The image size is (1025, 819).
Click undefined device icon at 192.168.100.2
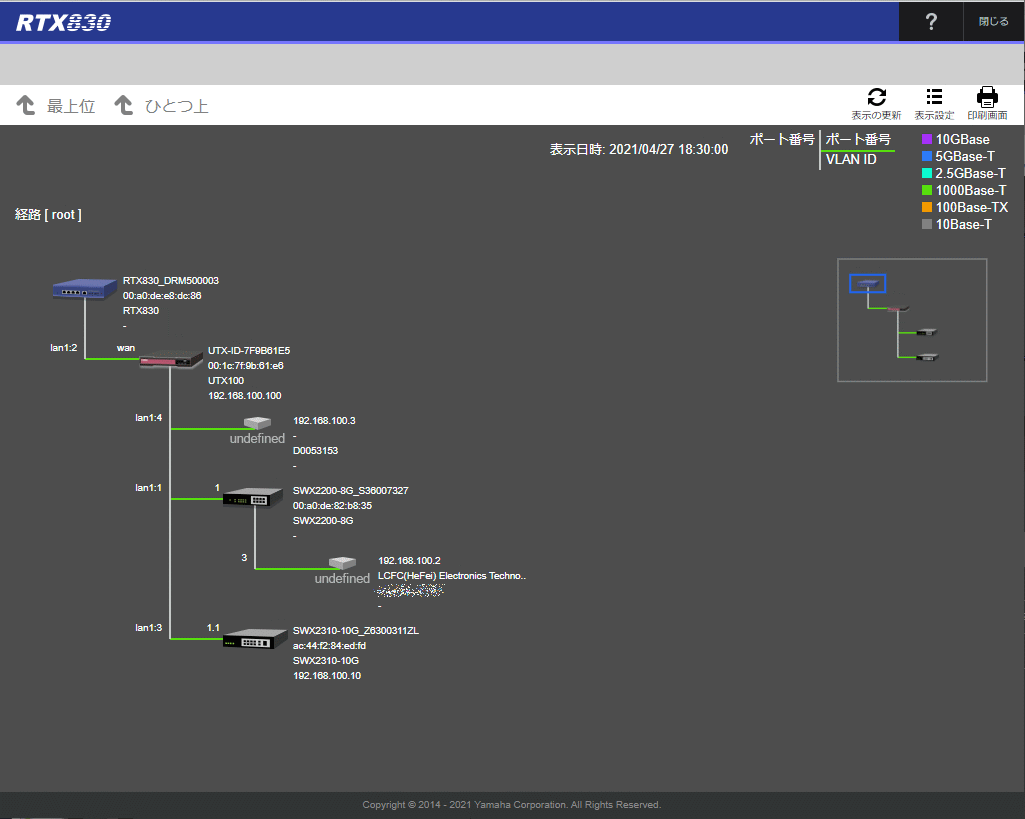coord(342,563)
